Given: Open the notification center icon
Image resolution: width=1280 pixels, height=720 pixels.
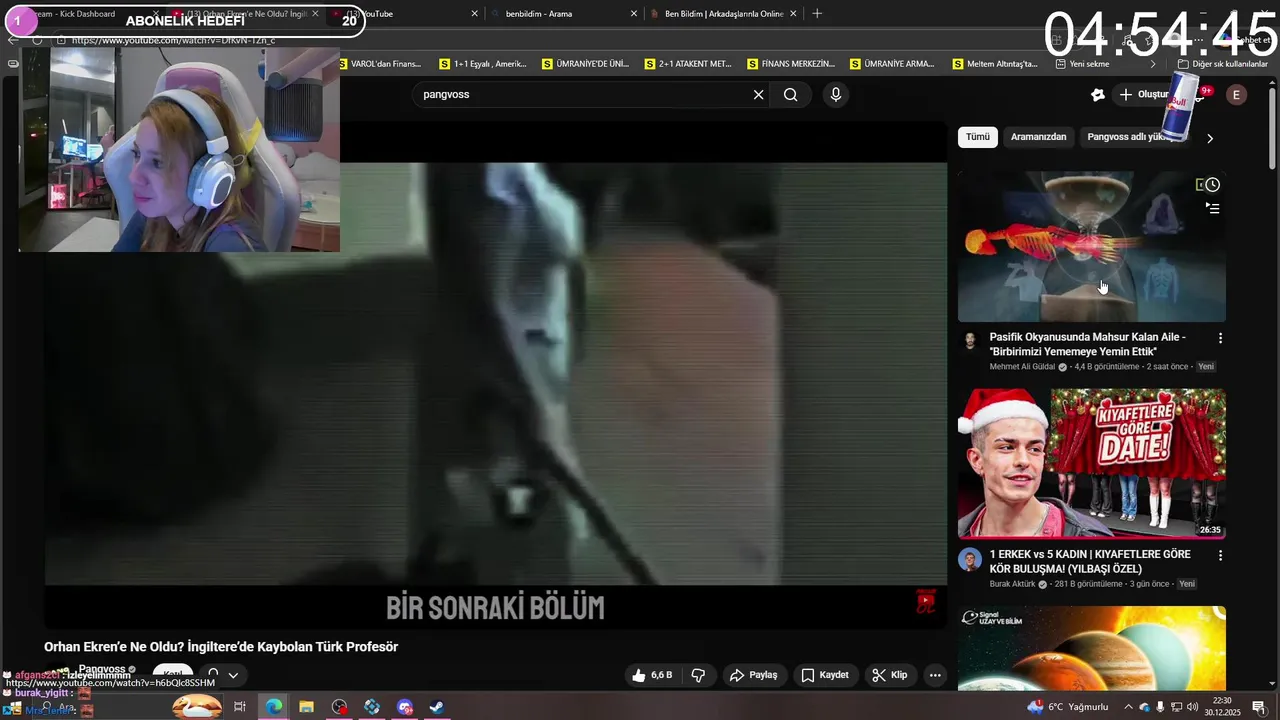Looking at the screenshot, I should coord(1258,707).
